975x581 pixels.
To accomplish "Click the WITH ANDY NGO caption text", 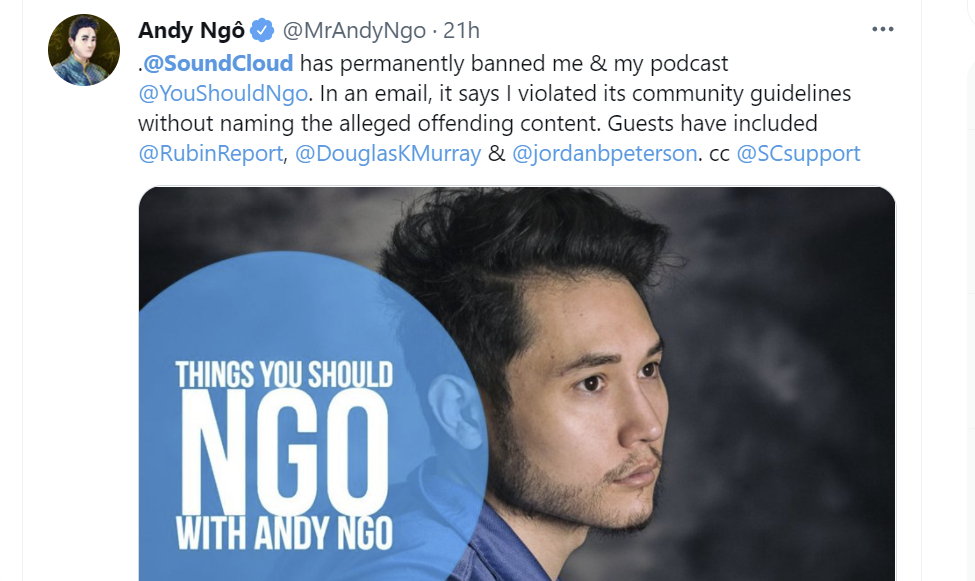I will coord(284,533).
